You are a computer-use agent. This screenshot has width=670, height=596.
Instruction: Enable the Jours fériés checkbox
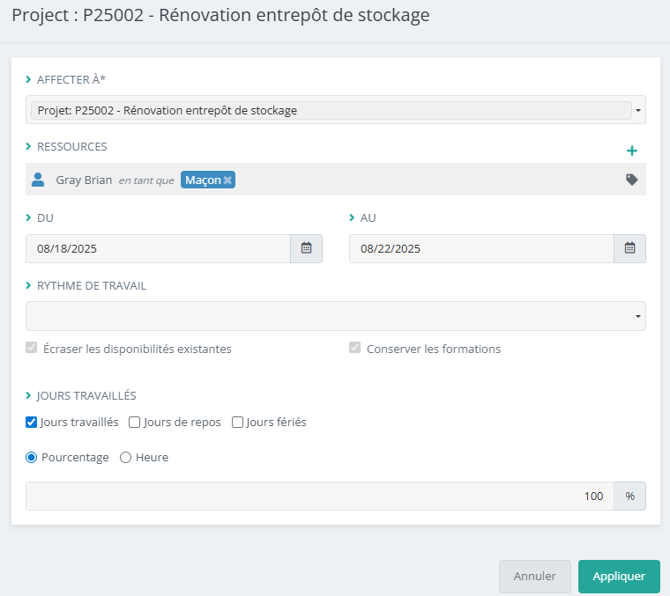pyautogui.click(x=238, y=422)
